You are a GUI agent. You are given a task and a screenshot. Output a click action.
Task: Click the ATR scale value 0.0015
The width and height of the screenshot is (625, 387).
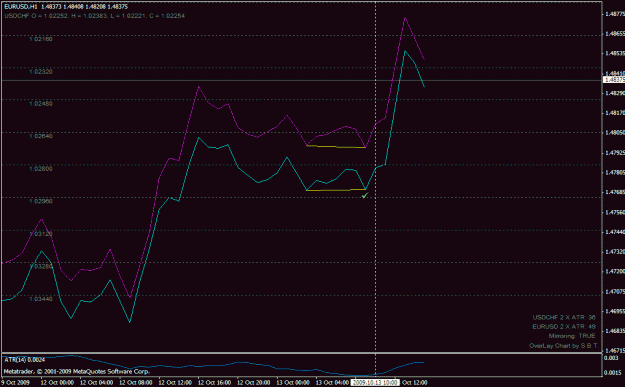tap(614, 373)
